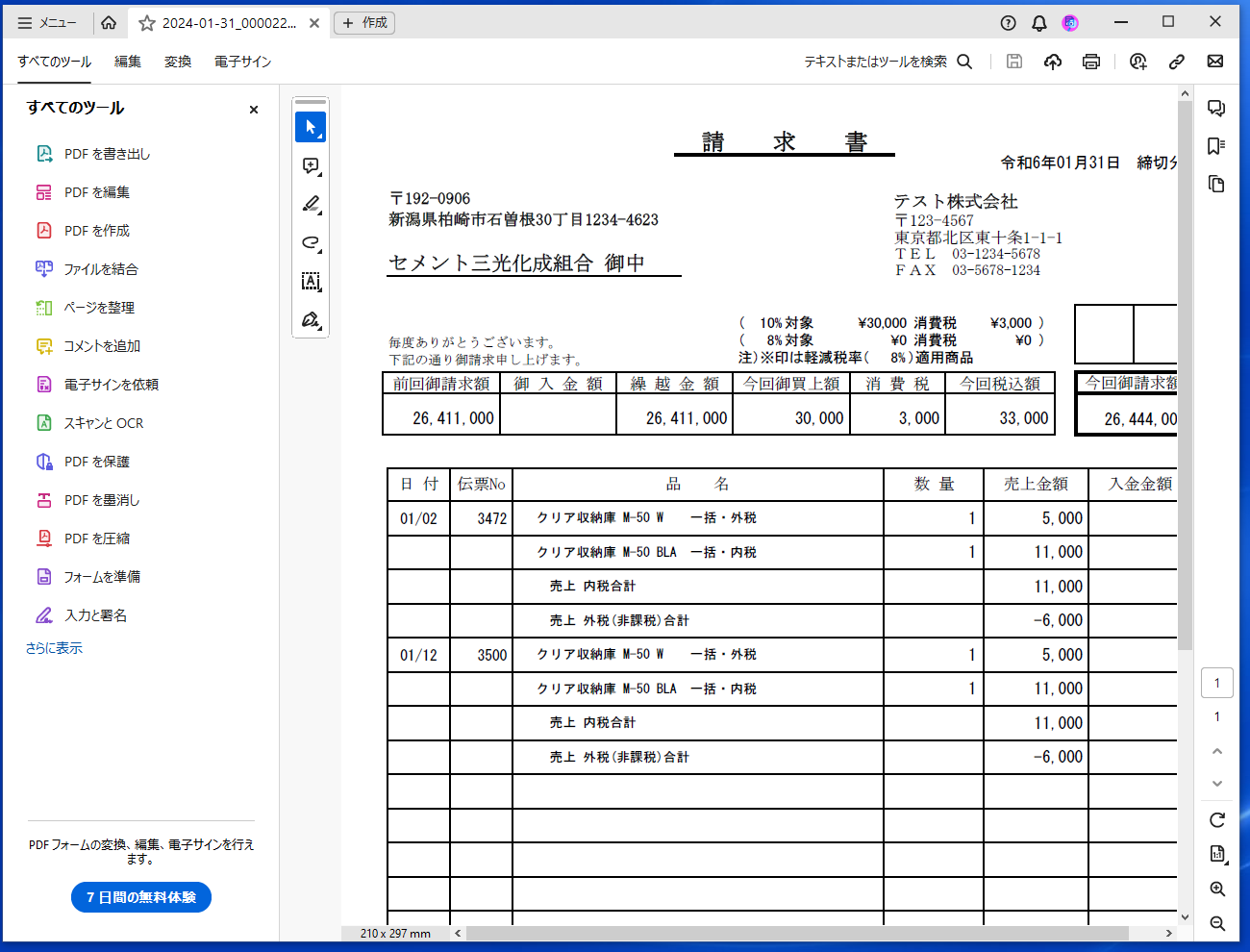Expand more tools with さらに表示
Screen dimensions: 1250x952
54,648
